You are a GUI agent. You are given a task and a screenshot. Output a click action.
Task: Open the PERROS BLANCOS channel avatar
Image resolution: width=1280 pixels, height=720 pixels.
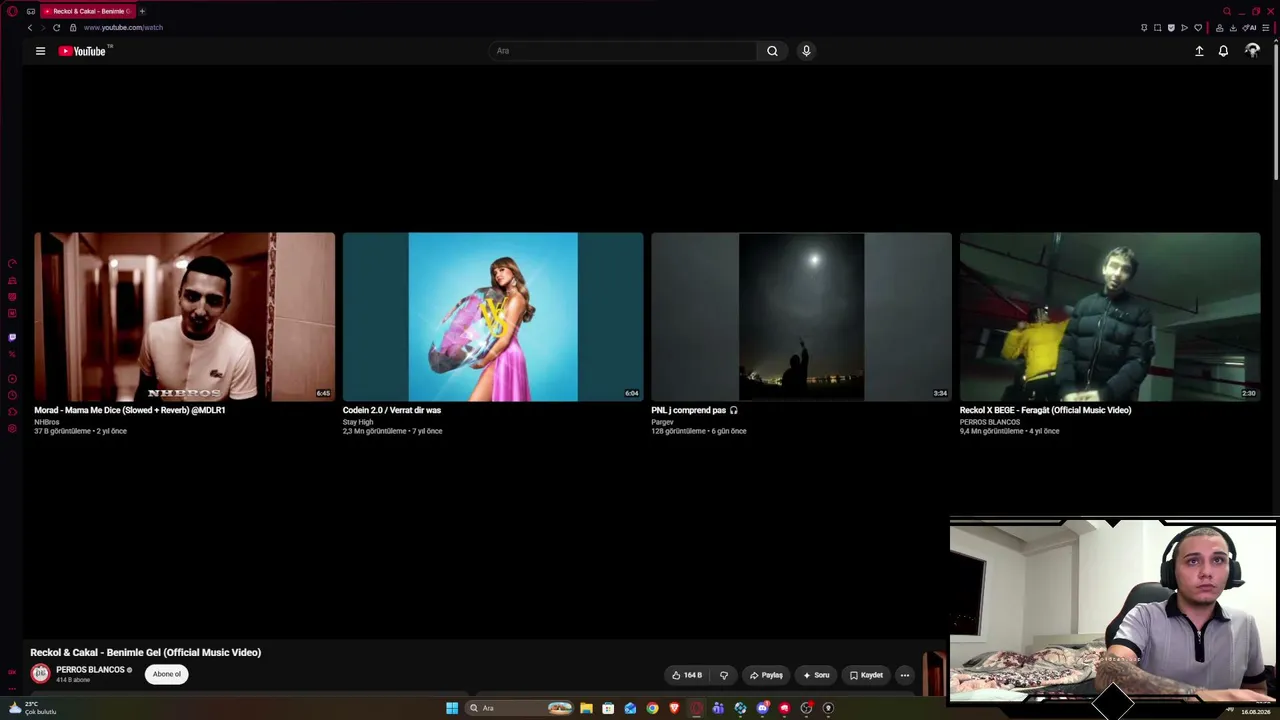click(x=40, y=674)
